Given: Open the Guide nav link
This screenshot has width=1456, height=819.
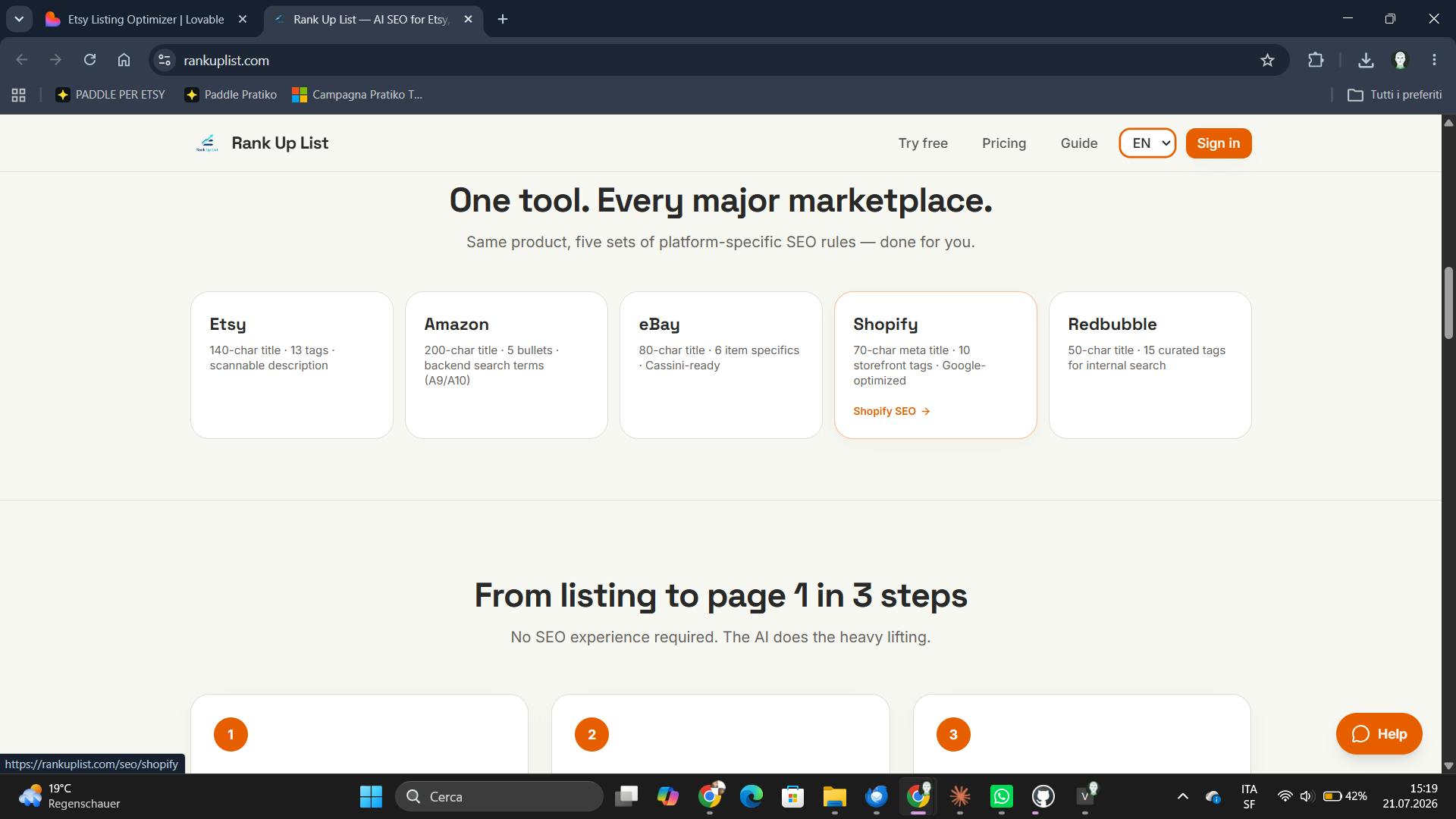Looking at the screenshot, I should tap(1079, 143).
